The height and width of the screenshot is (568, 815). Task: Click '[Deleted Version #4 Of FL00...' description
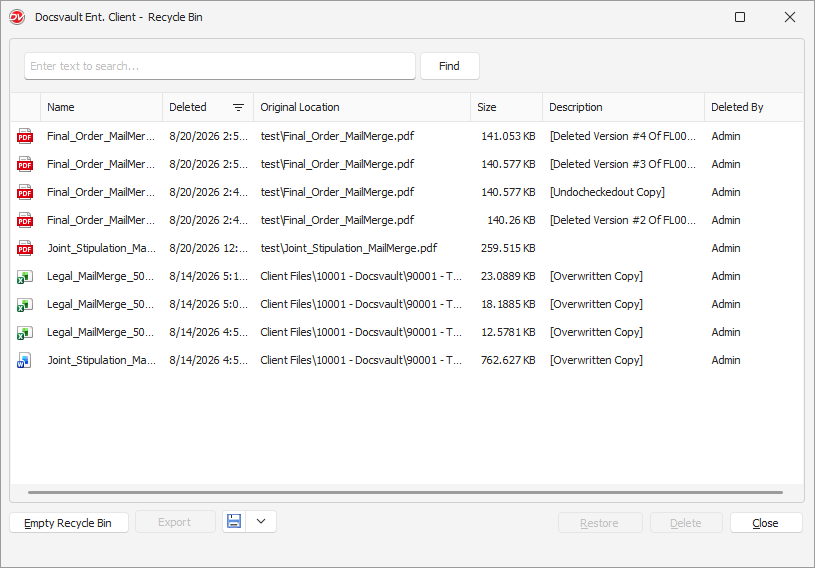623,136
